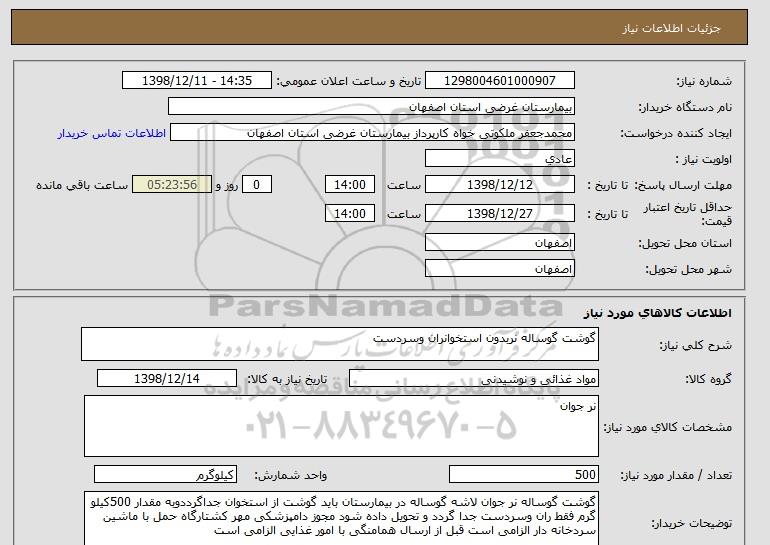Click the remaining days field showing 0
The width and height of the screenshot is (770, 545).
coord(256,185)
